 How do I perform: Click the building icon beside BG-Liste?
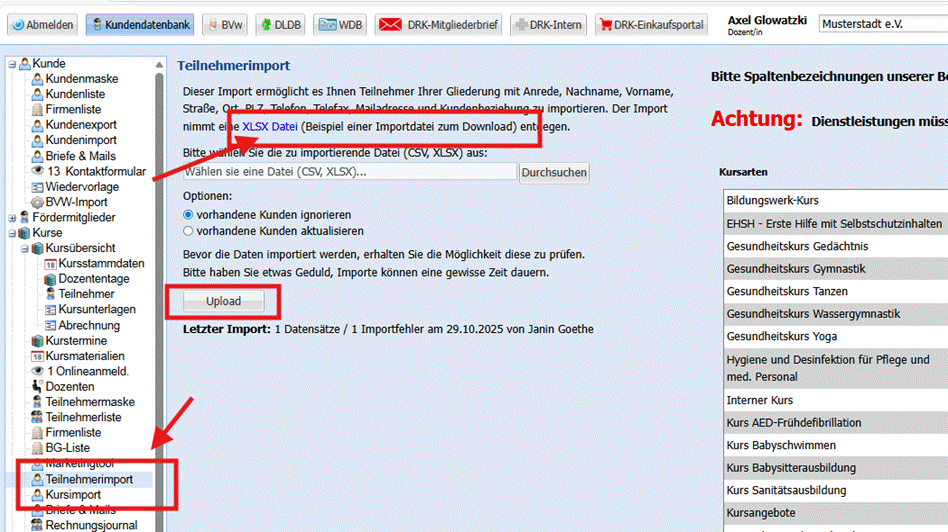point(38,448)
